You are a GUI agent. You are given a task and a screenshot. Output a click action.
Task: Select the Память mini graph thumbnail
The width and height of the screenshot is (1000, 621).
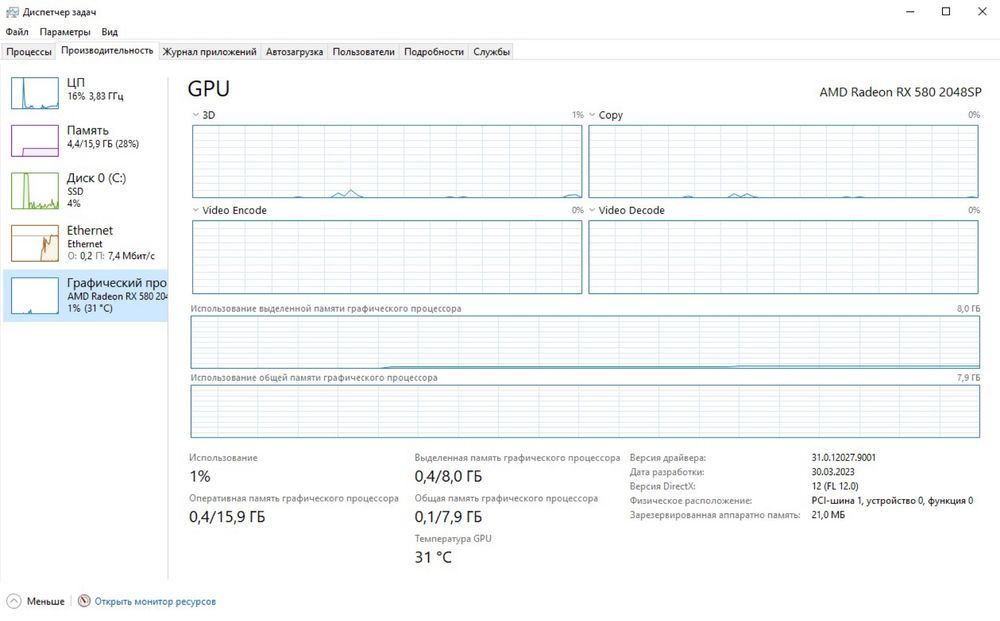click(x=35, y=141)
